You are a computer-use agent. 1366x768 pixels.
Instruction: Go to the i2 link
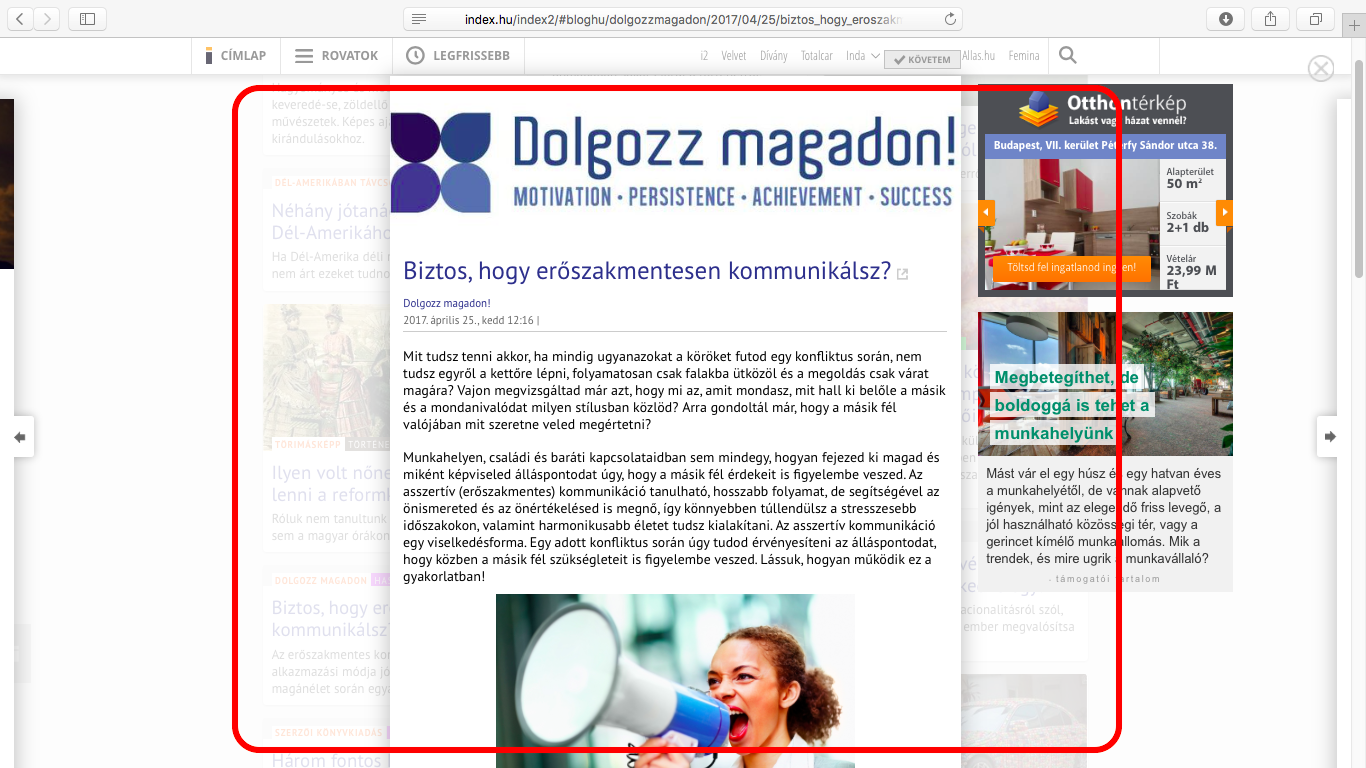704,56
